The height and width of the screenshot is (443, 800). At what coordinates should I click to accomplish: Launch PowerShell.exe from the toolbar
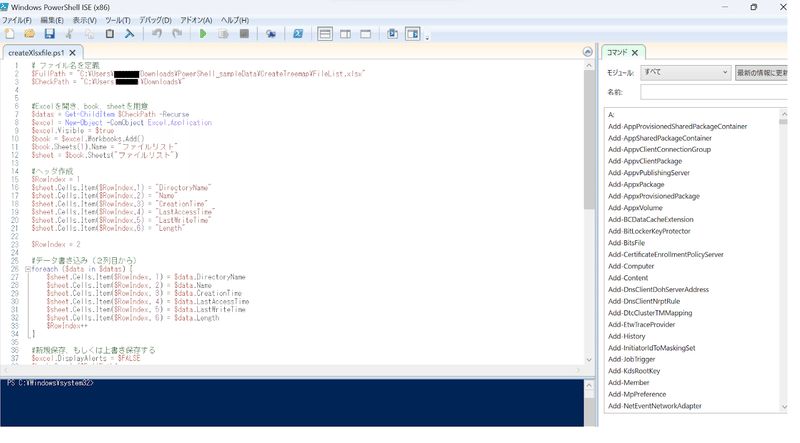pos(298,34)
